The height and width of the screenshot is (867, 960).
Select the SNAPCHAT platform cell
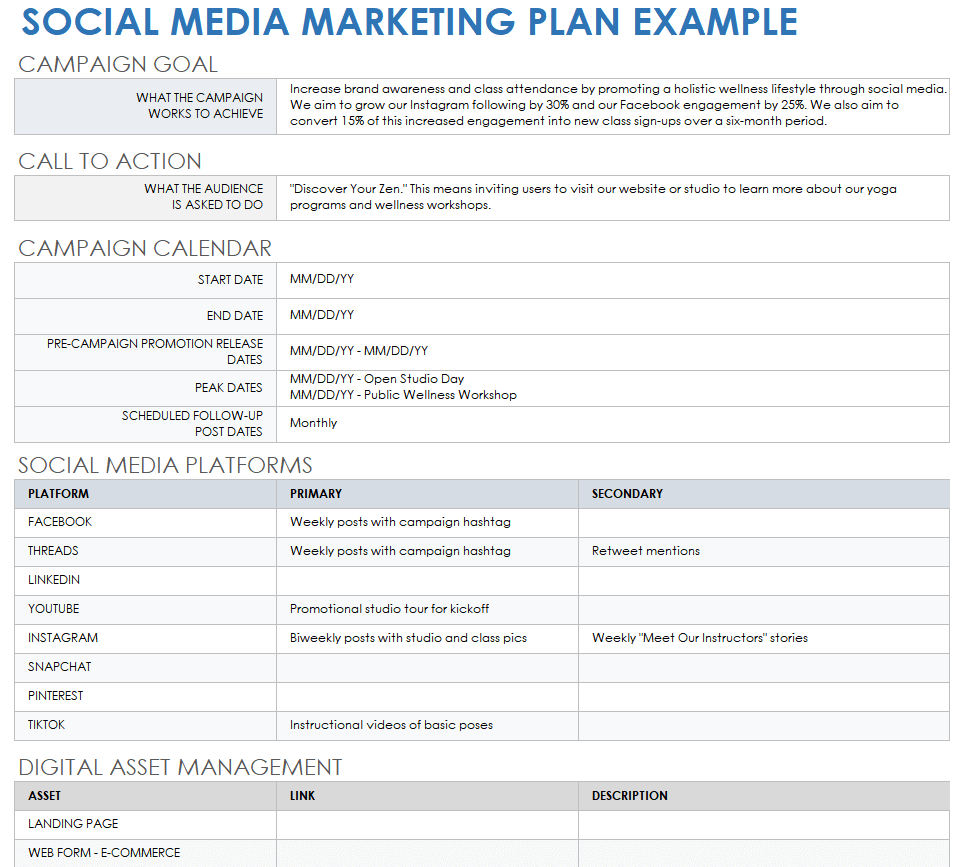pyautogui.click(x=145, y=667)
